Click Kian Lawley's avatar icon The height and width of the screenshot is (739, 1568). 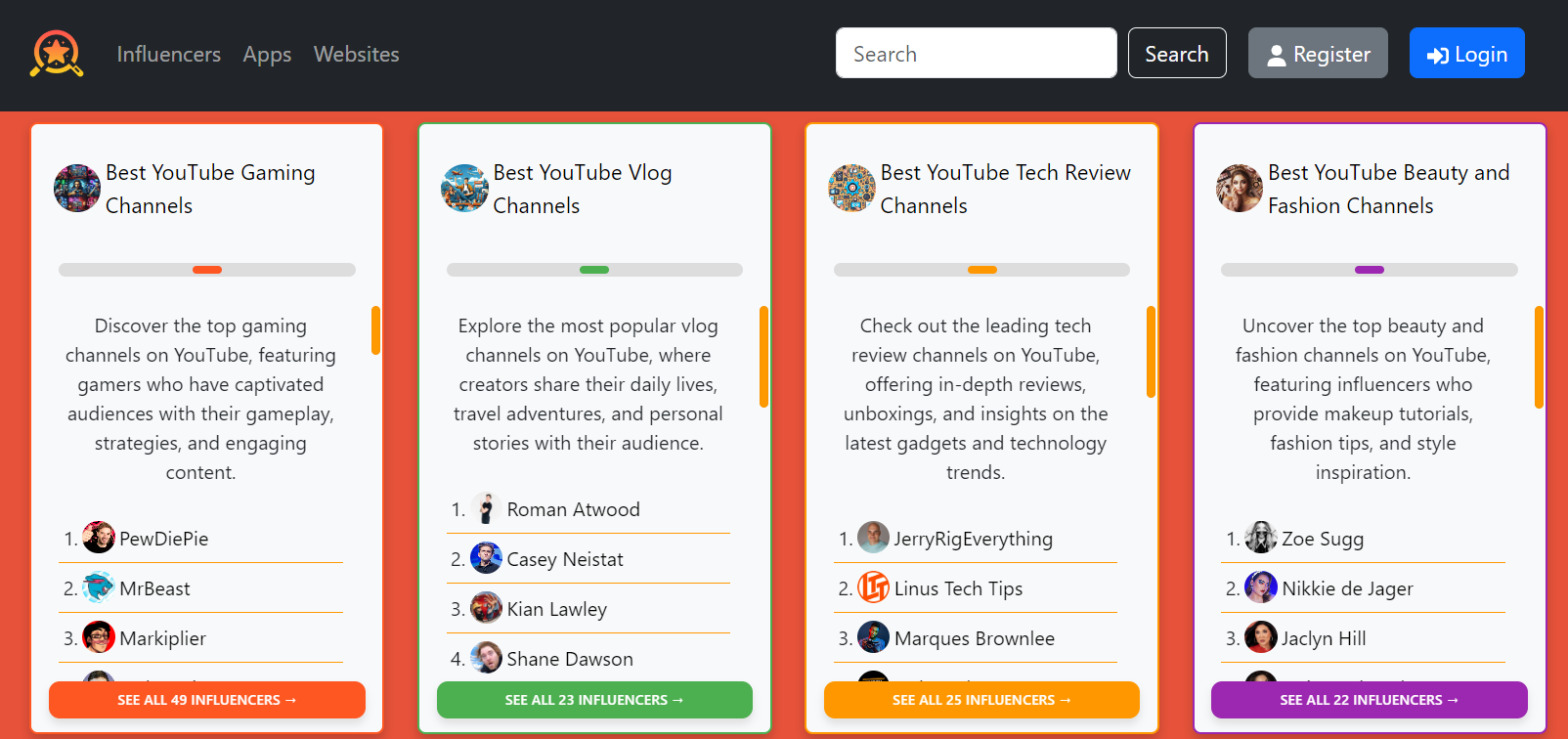[486, 608]
